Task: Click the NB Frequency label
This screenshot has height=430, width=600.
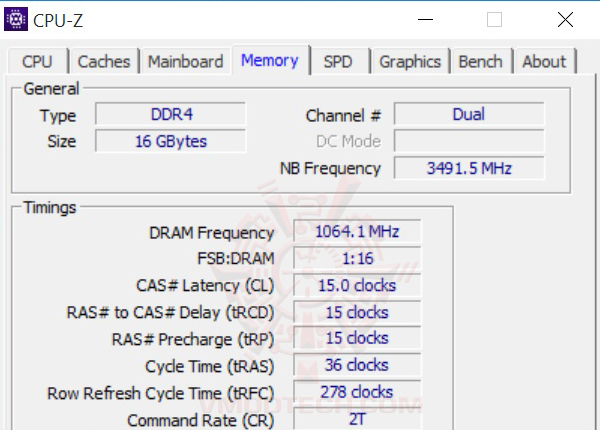Action: pyautogui.click(x=330, y=169)
